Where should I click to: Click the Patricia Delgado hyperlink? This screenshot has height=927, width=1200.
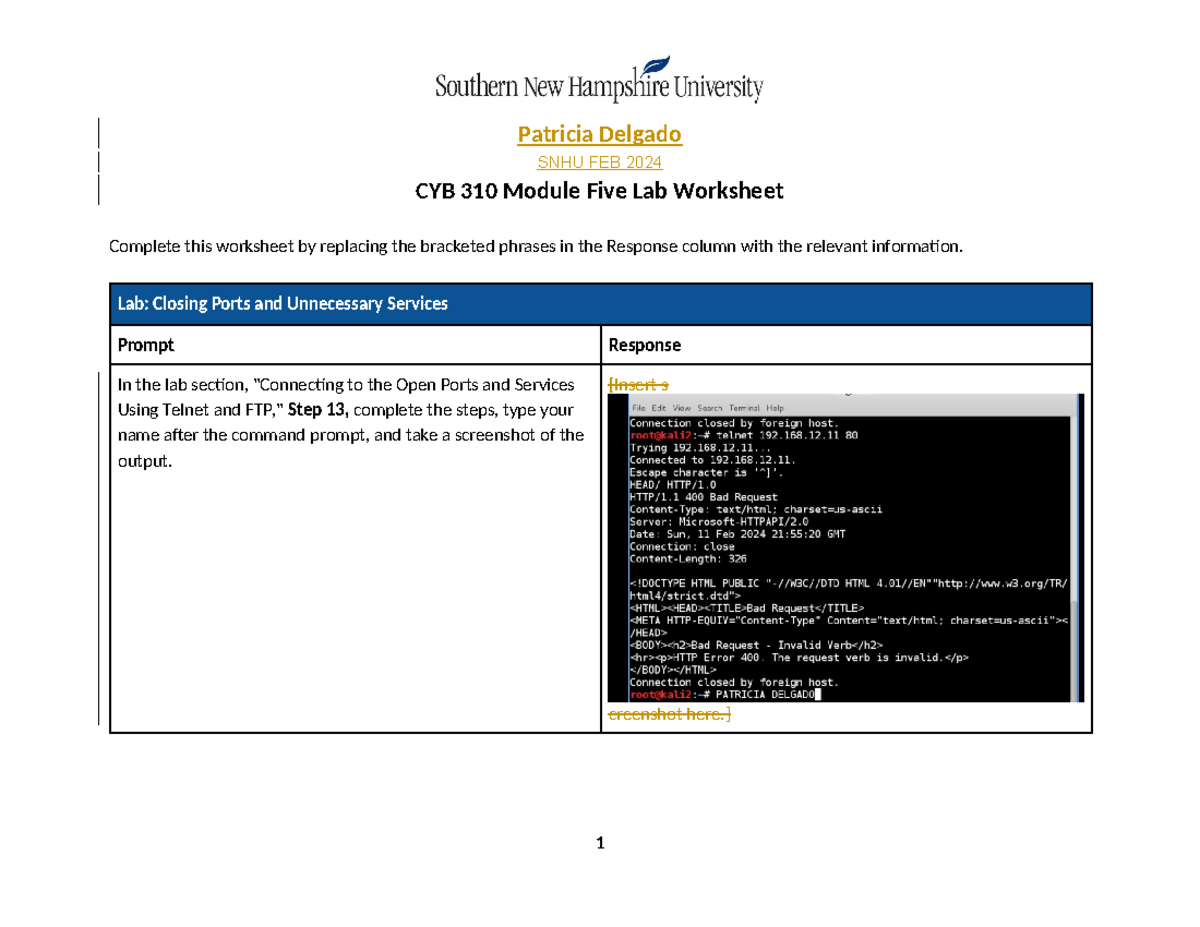[x=599, y=134]
